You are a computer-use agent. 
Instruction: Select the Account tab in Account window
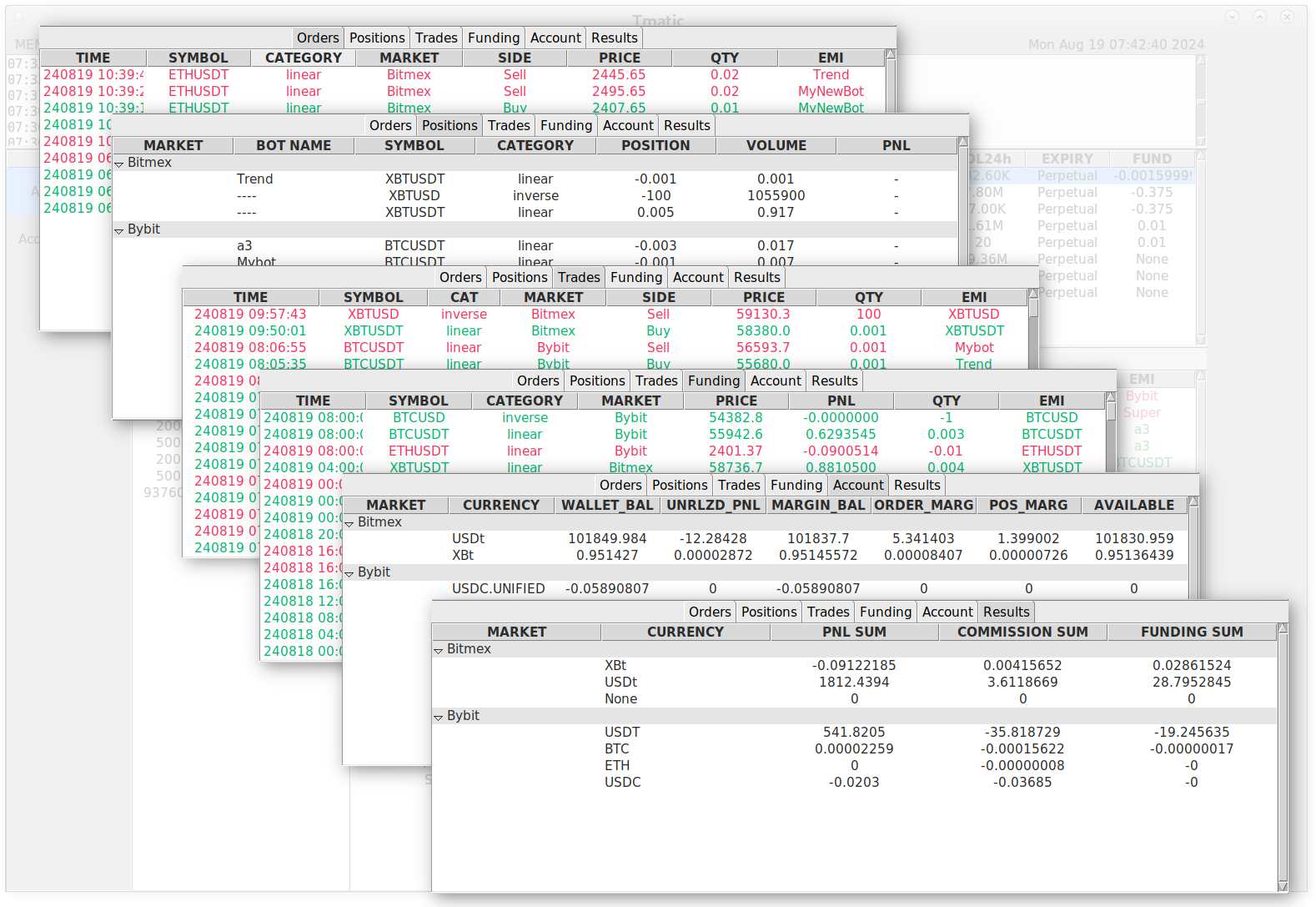click(x=858, y=485)
